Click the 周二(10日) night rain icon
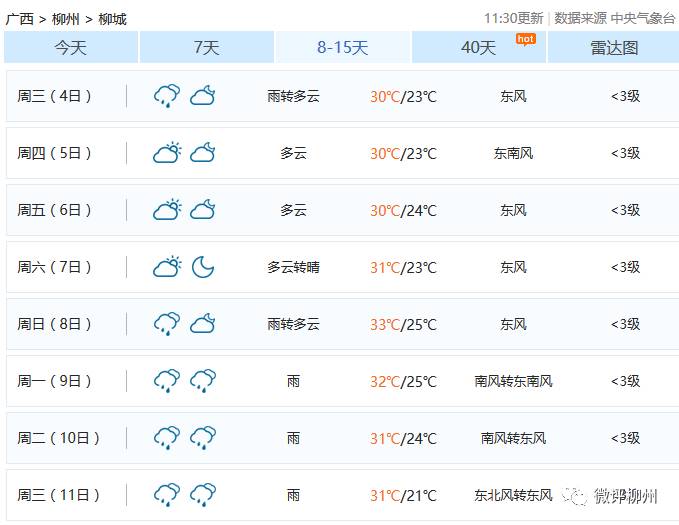The width and height of the screenshot is (679, 525). tap(203, 438)
